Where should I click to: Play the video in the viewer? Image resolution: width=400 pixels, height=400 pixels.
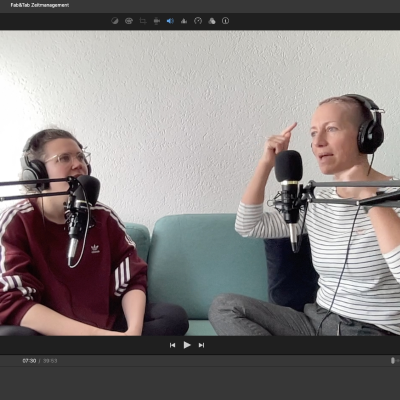pyautogui.click(x=187, y=345)
